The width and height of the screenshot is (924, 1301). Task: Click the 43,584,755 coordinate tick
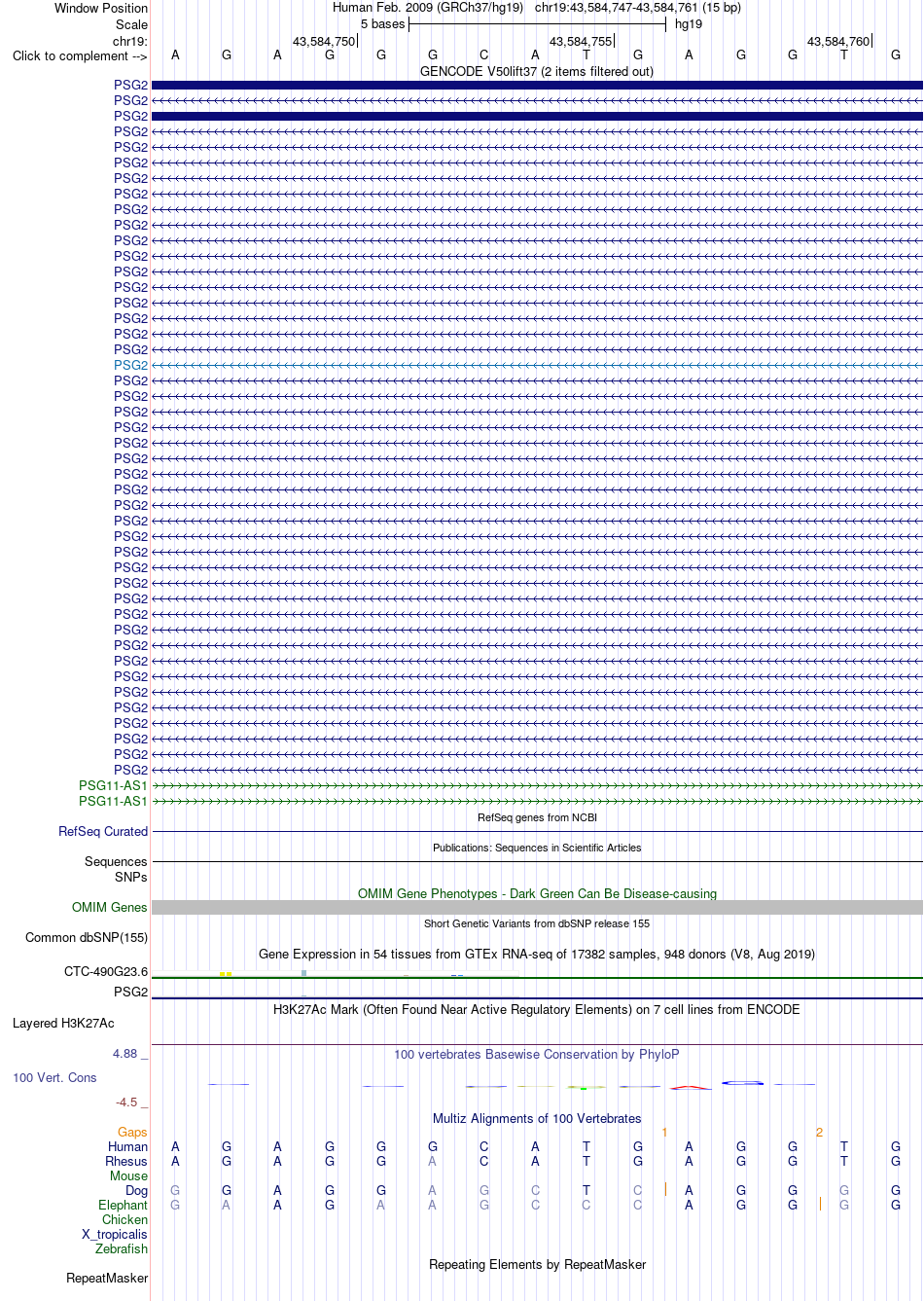tap(581, 42)
